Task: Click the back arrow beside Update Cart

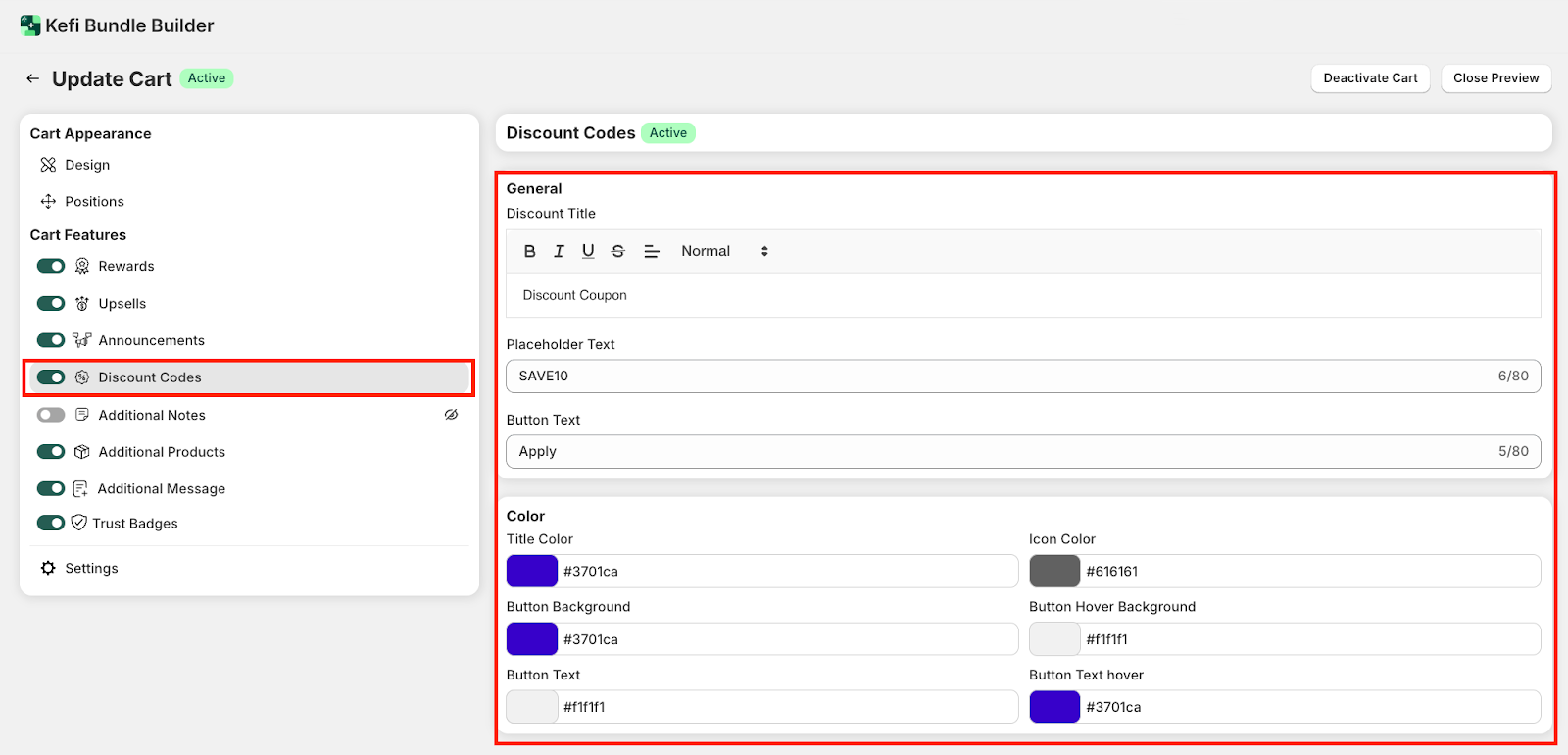Action: coord(33,78)
